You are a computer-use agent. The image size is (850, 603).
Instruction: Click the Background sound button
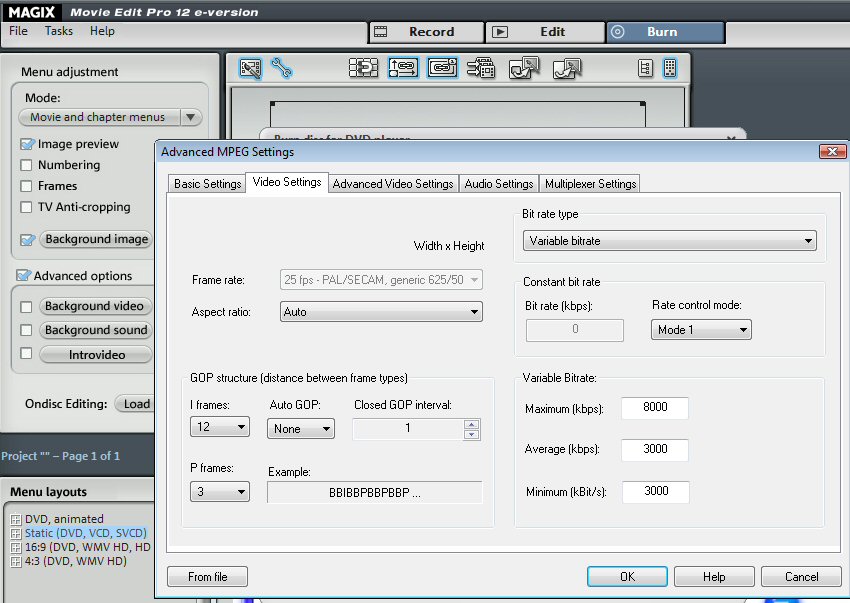[x=95, y=330]
